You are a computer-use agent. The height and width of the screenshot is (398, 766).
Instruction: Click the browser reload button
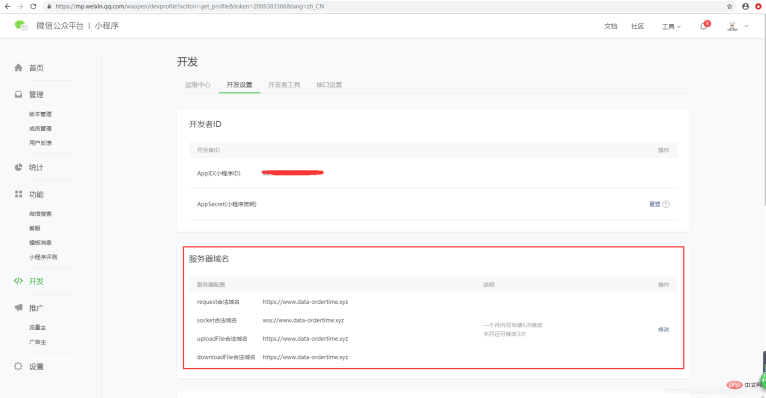[x=33, y=6]
